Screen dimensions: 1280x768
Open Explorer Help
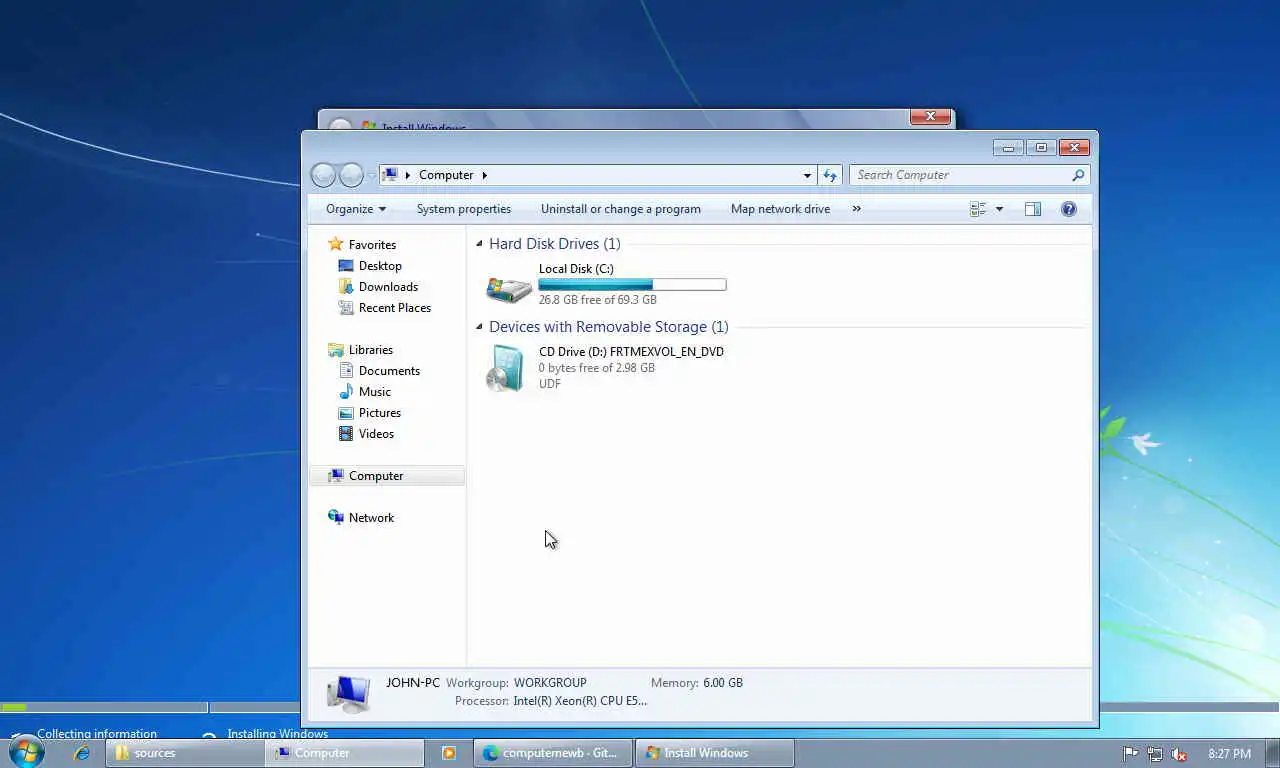[x=1069, y=209]
